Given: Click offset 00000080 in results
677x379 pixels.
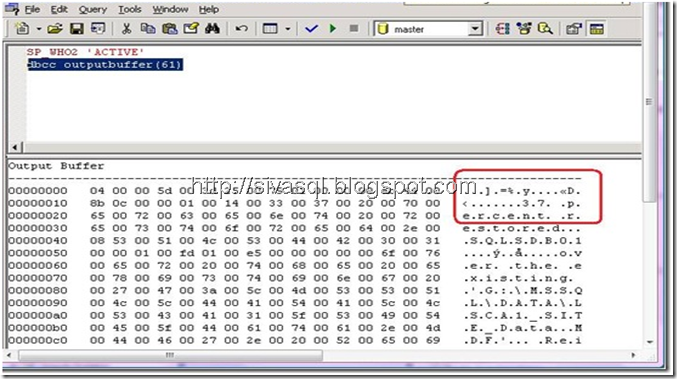Looking at the screenshot, I should [x=38, y=291].
